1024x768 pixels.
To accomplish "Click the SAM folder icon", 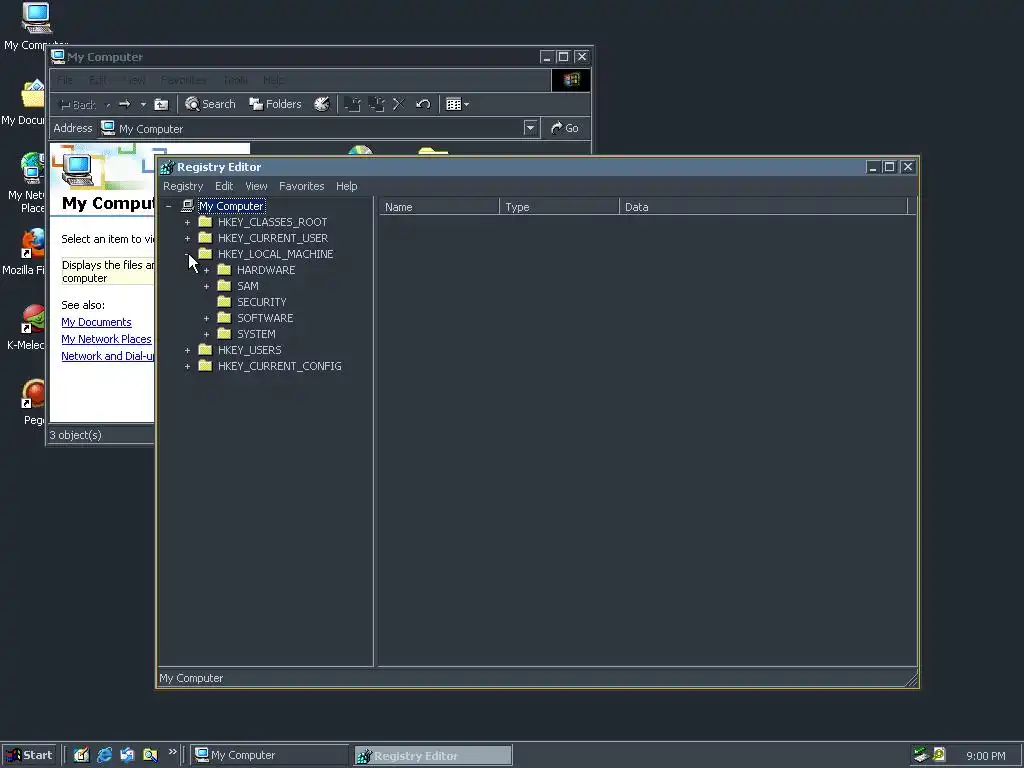I will click(x=224, y=285).
